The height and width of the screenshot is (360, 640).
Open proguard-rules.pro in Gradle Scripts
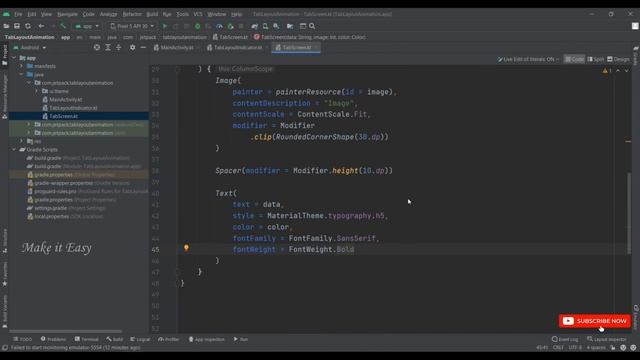click(x=55, y=191)
